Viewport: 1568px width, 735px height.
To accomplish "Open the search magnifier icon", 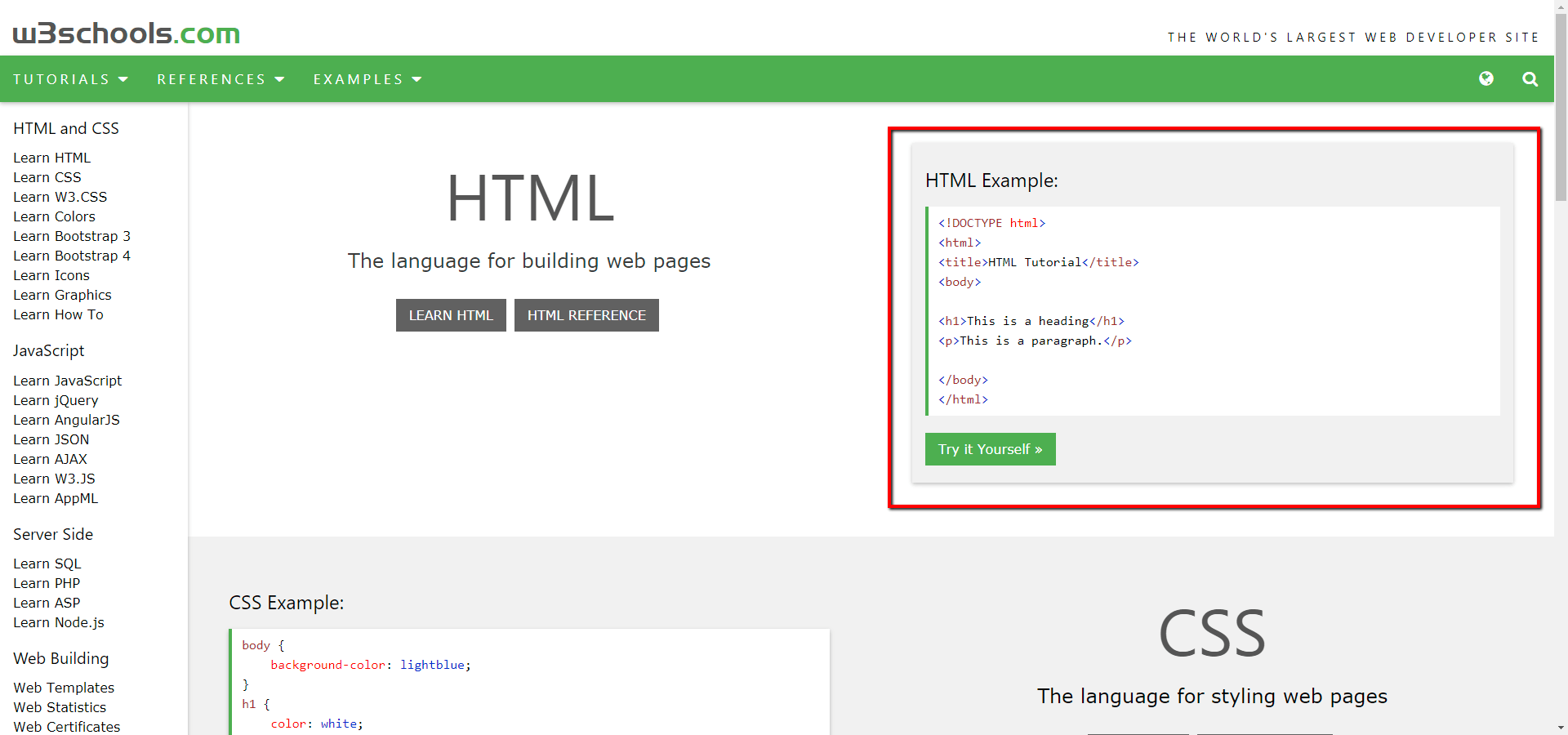I will pyautogui.click(x=1530, y=79).
